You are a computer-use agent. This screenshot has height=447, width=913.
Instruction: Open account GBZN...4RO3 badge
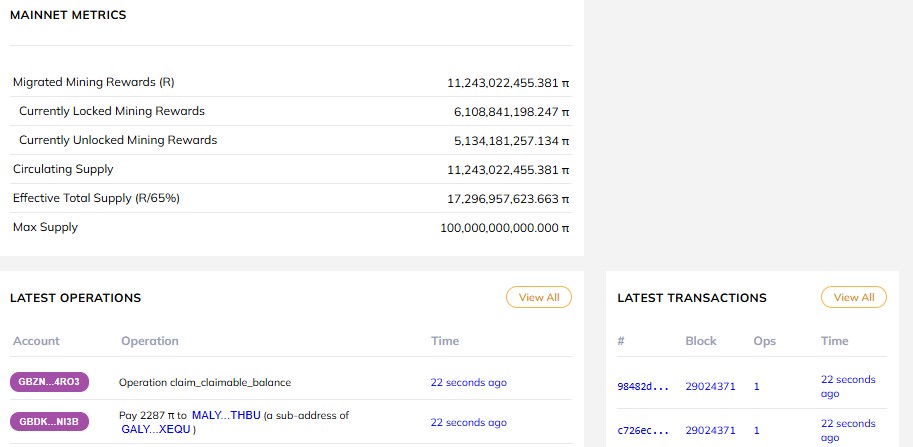click(49, 382)
